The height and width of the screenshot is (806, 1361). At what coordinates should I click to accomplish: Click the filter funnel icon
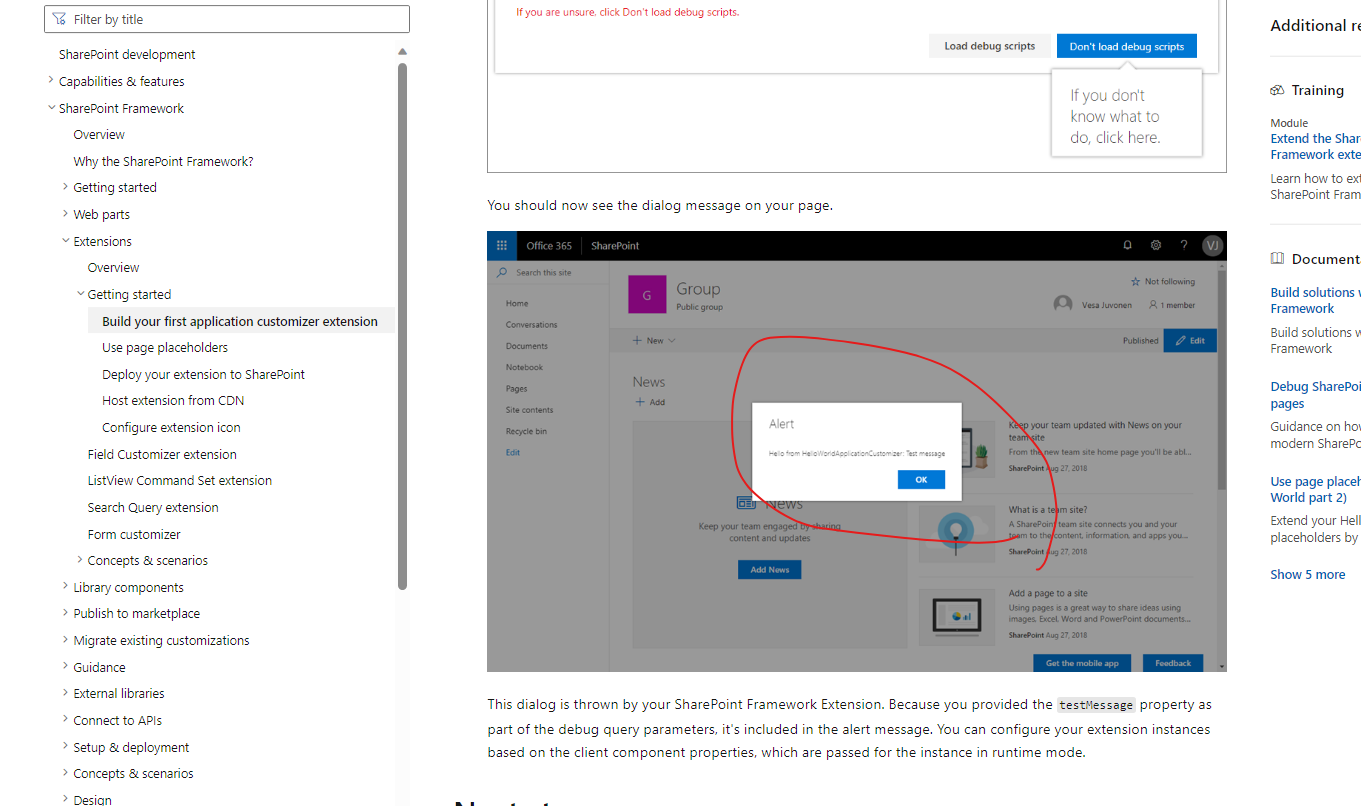59,19
